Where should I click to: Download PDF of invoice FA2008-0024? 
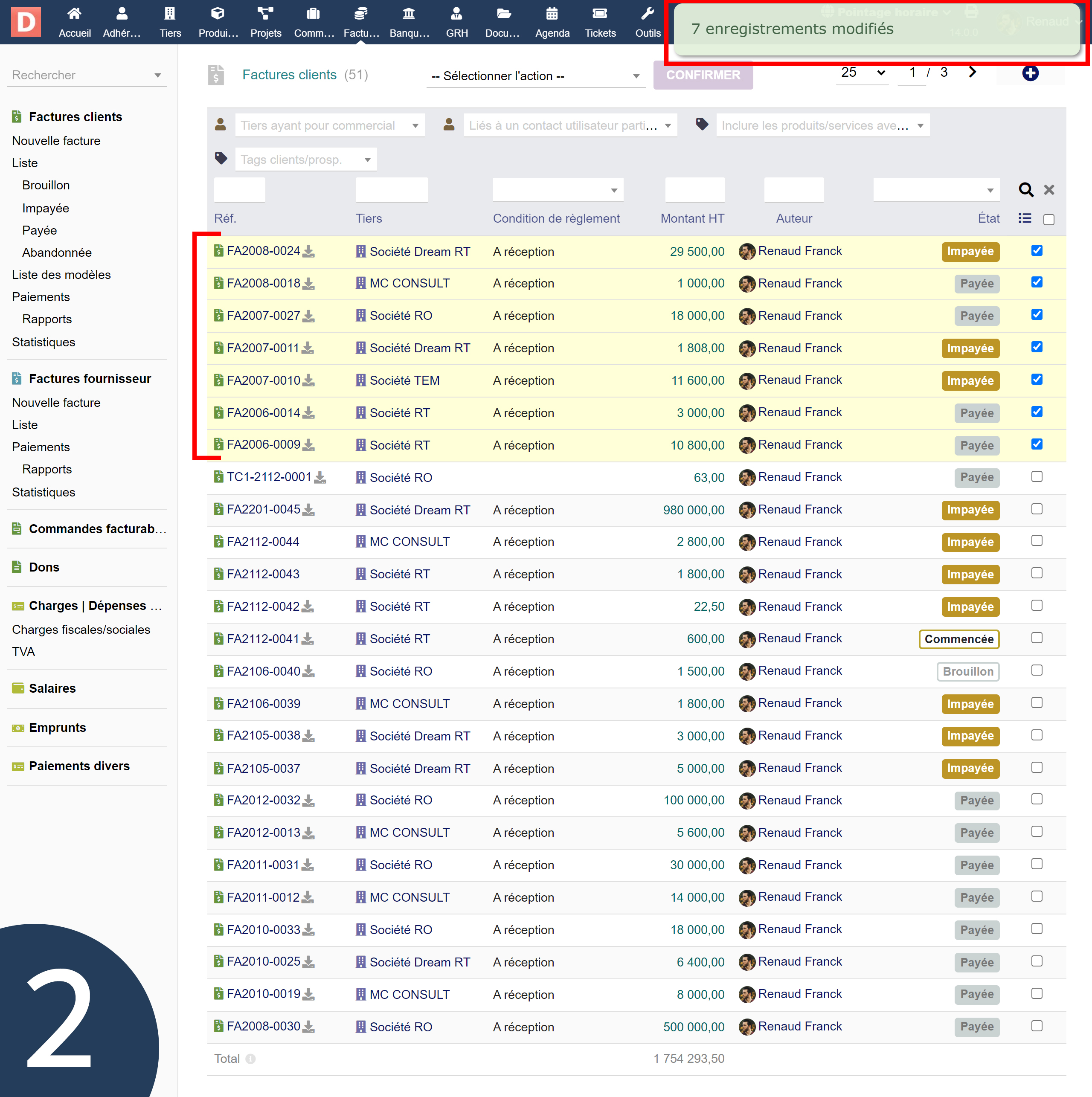pyautogui.click(x=308, y=252)
